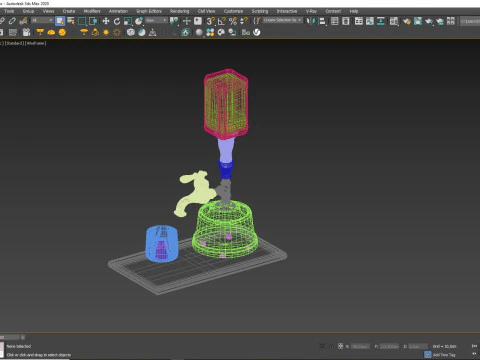Viewport: 480px width, 360px height.
Task: Toggle the Ribbon display
Action: 359,21
